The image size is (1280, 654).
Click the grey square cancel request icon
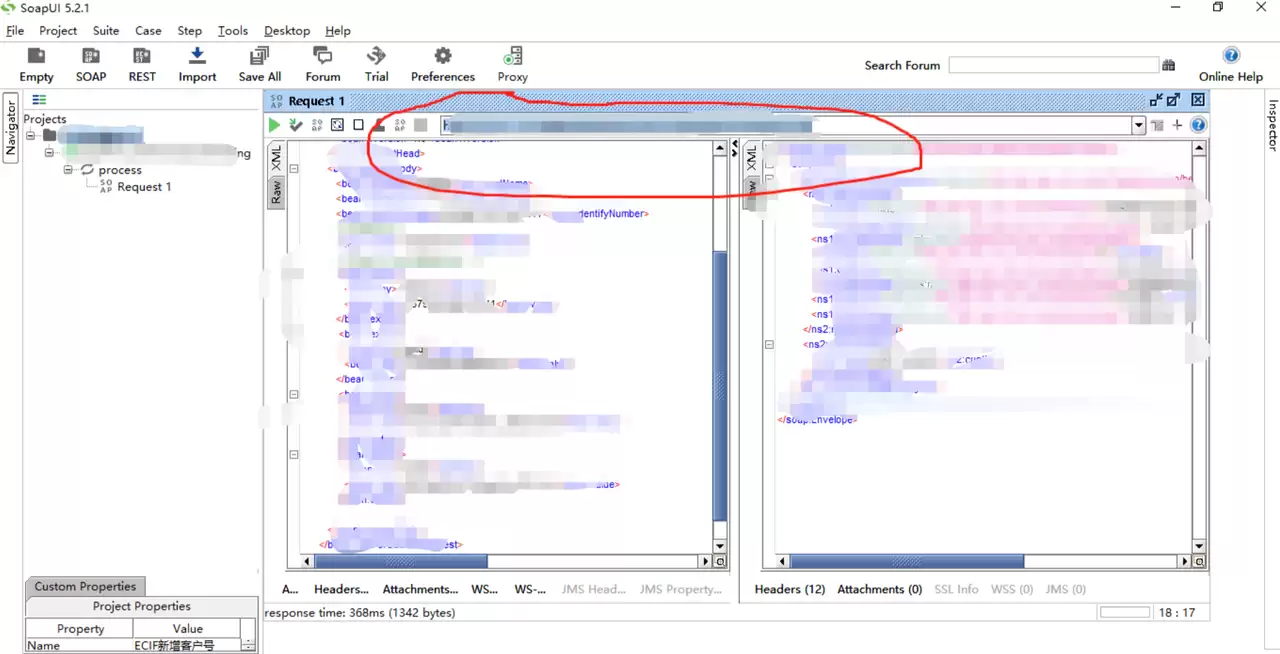(x=421, y=125)
